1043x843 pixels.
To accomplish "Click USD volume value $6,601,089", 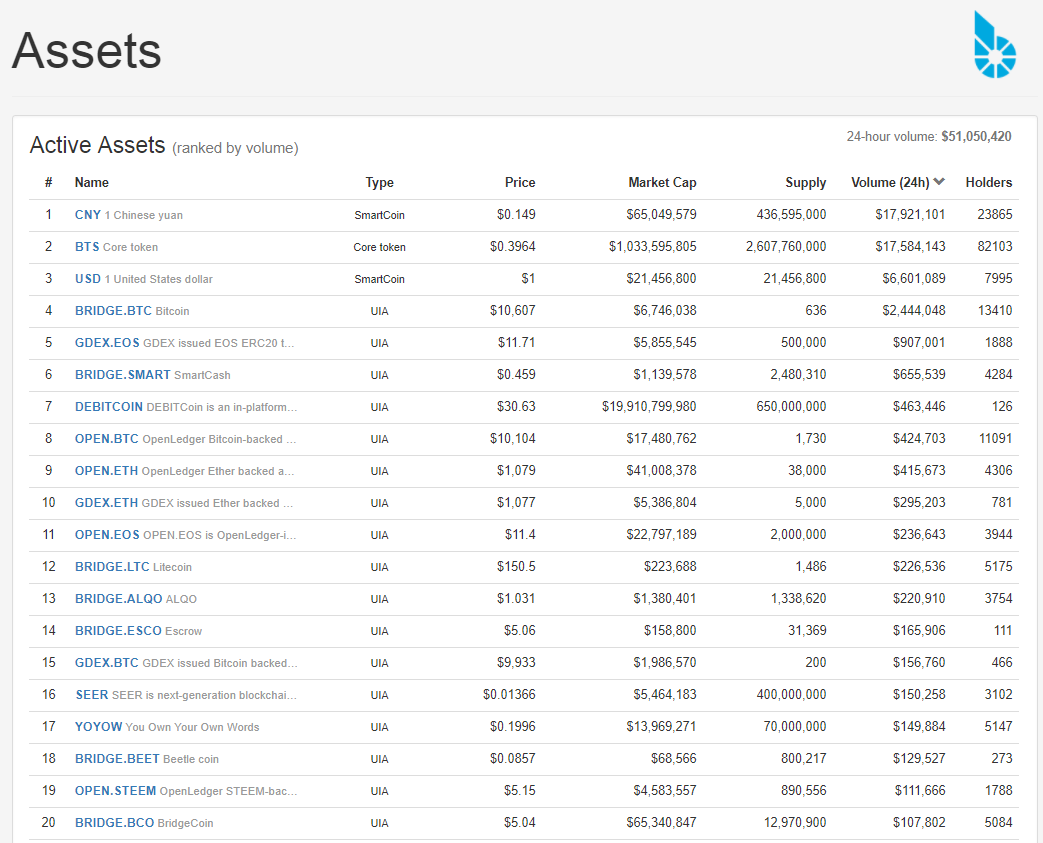I will pos(914,278).
